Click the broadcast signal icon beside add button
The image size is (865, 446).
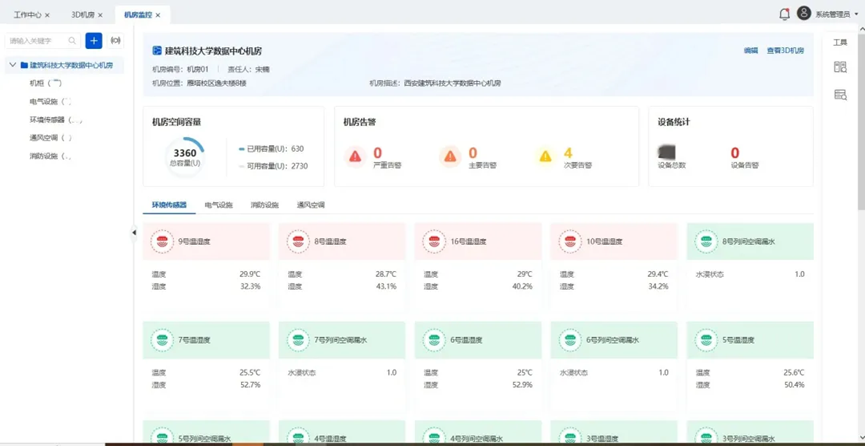pos(115,41)
